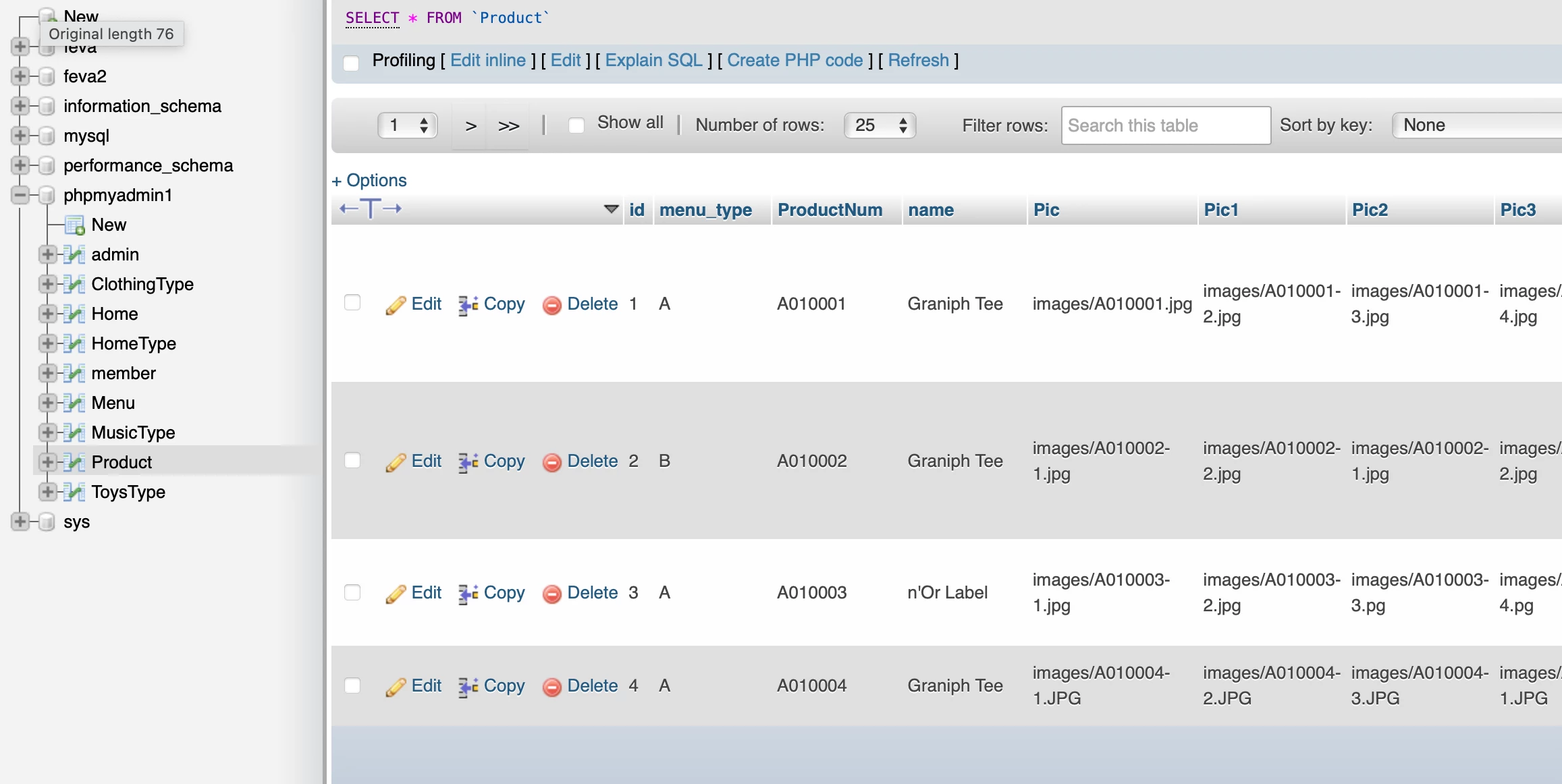Toggle the Show all checkbox

(576, 125)
